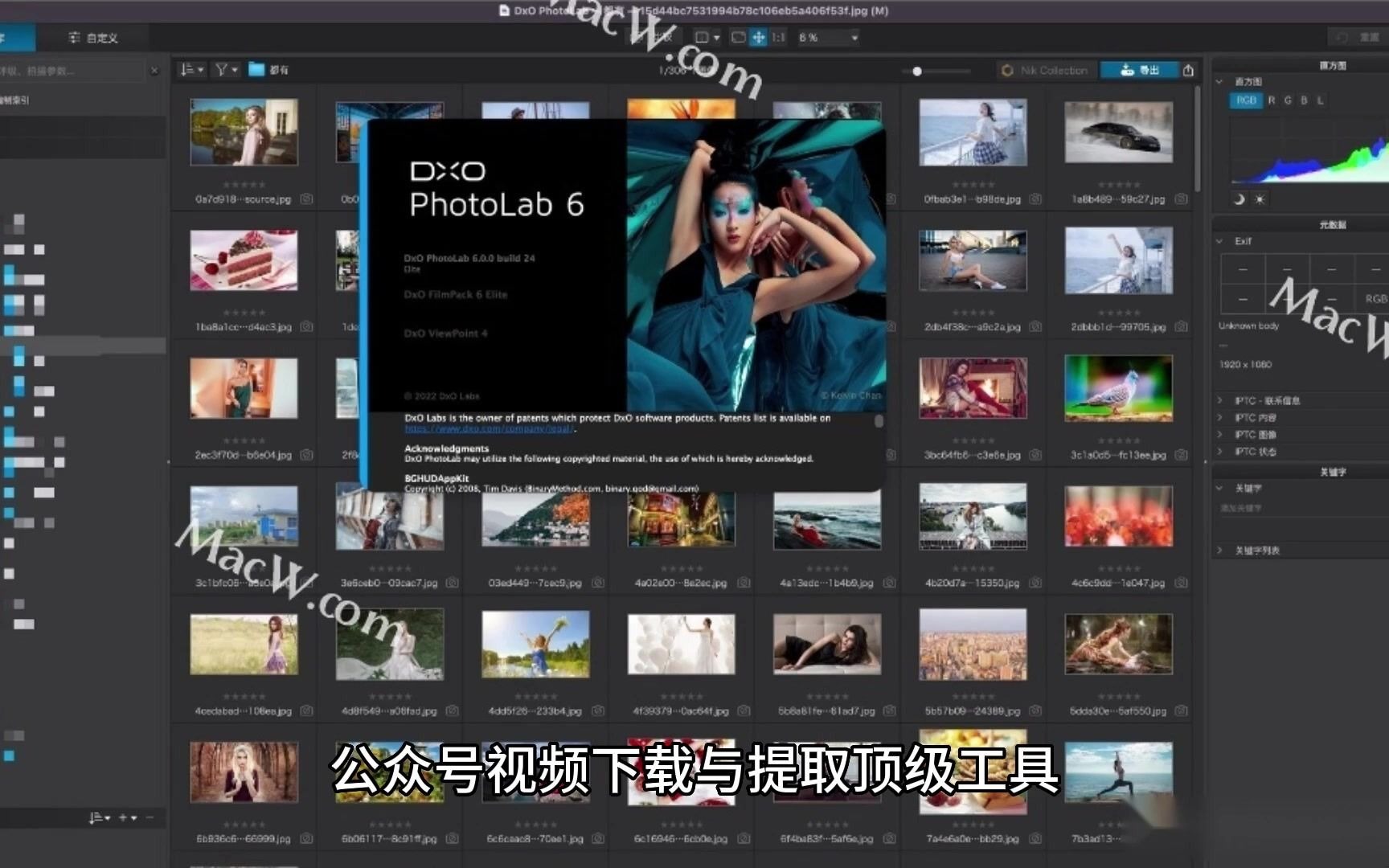Select the 1:1 zoom icon
The width and height of the screenshot is (1389, 868).
[778, 38]
